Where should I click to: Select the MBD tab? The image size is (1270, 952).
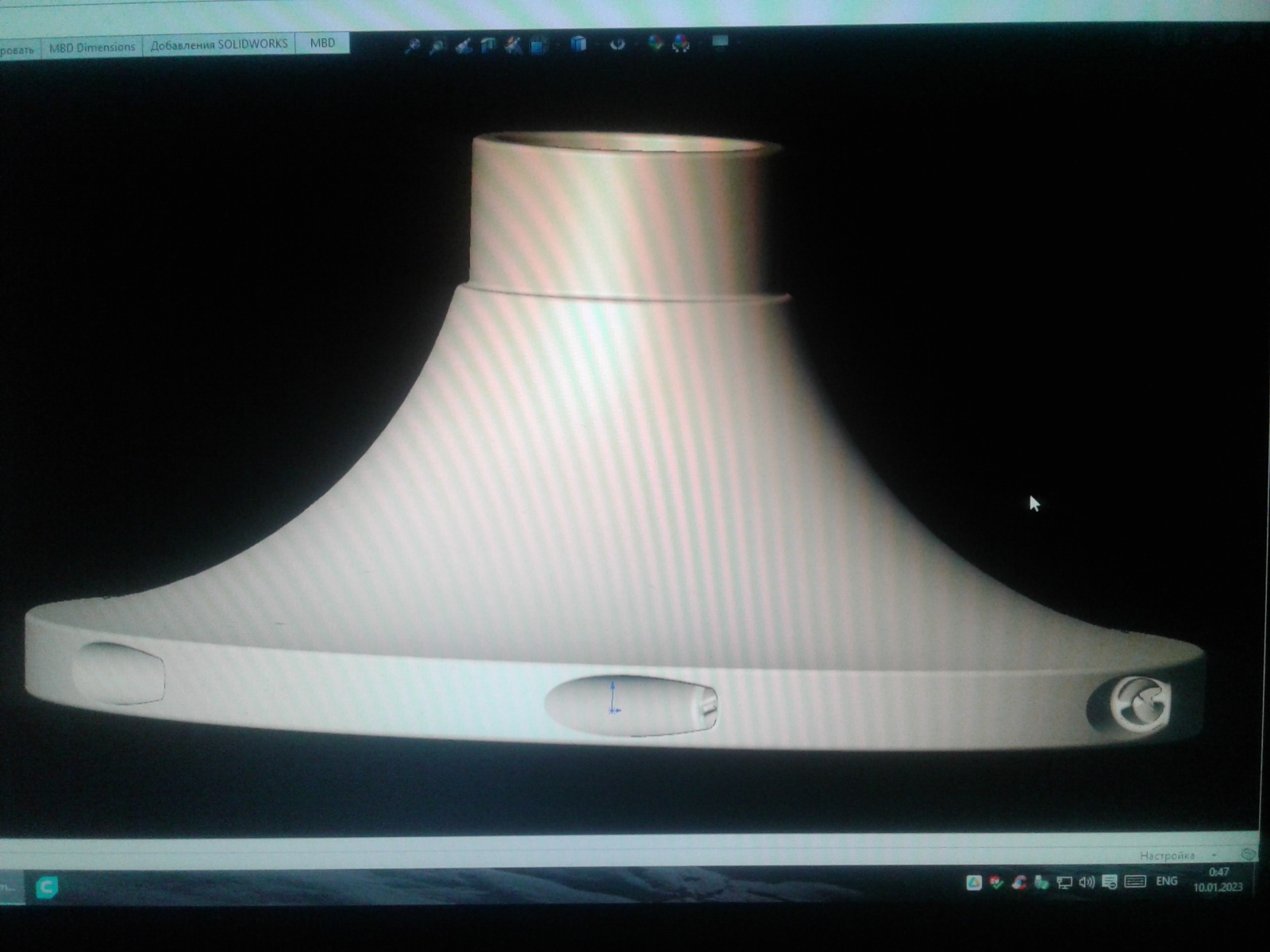coord(322,43)
